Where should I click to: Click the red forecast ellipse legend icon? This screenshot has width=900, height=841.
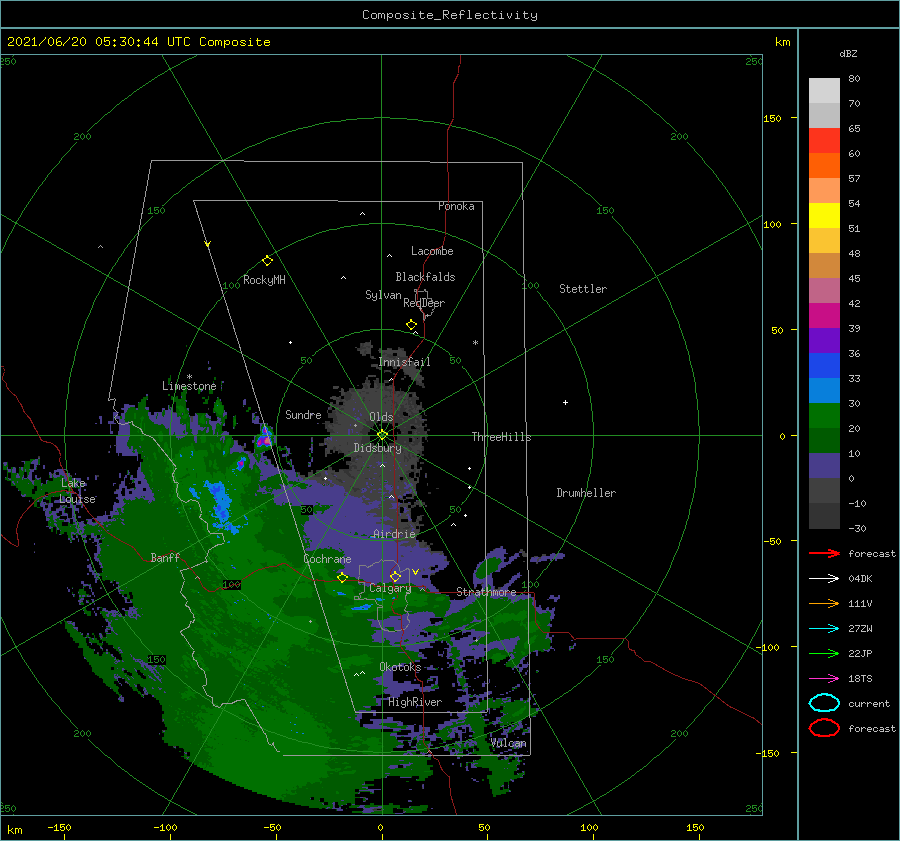coord(824,728)
